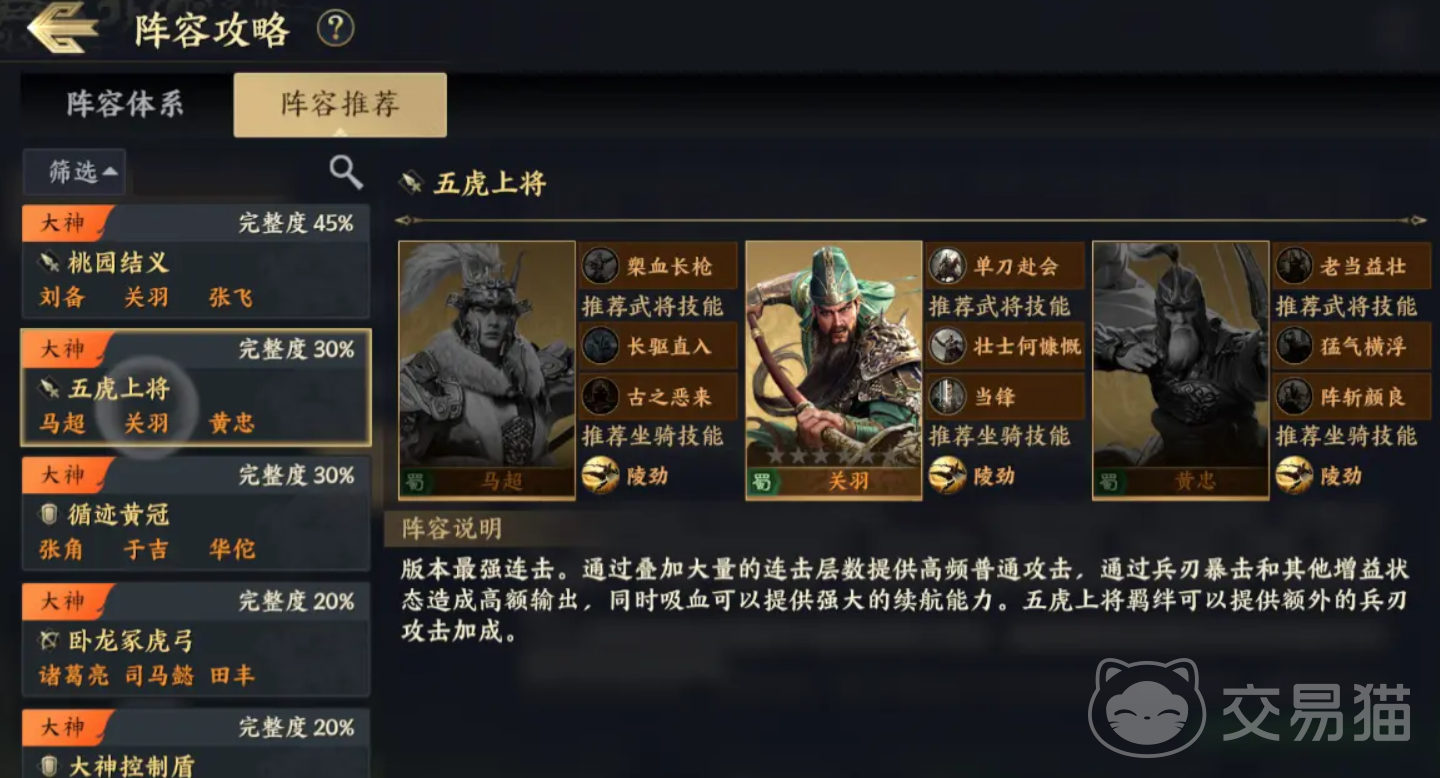
Task: Select the 老当益壮 skill icon
Action: [x=1293, y=266]
